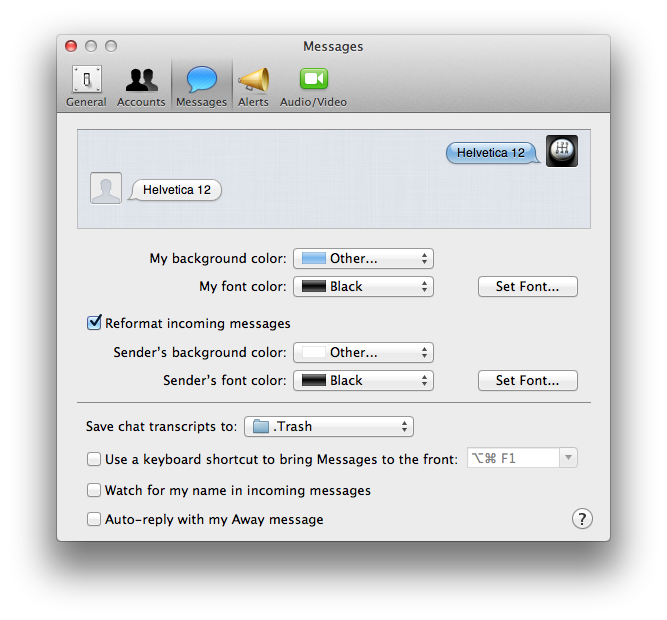Click the Sender's font color label
This screenshot has width=667, height=620.
(x=225, y=381)
